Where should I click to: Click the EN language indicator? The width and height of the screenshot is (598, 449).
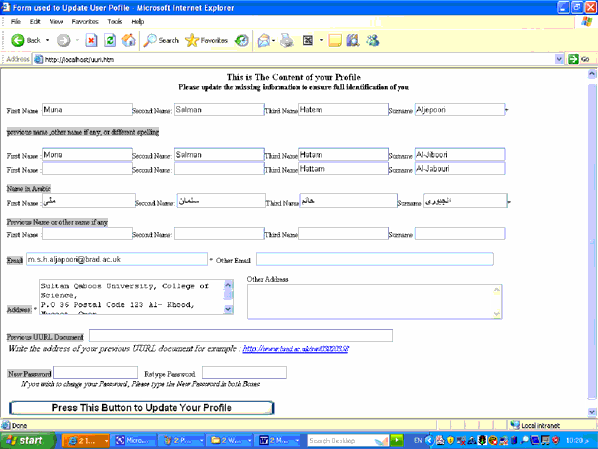pyautogui.click(x=418, y=441)
